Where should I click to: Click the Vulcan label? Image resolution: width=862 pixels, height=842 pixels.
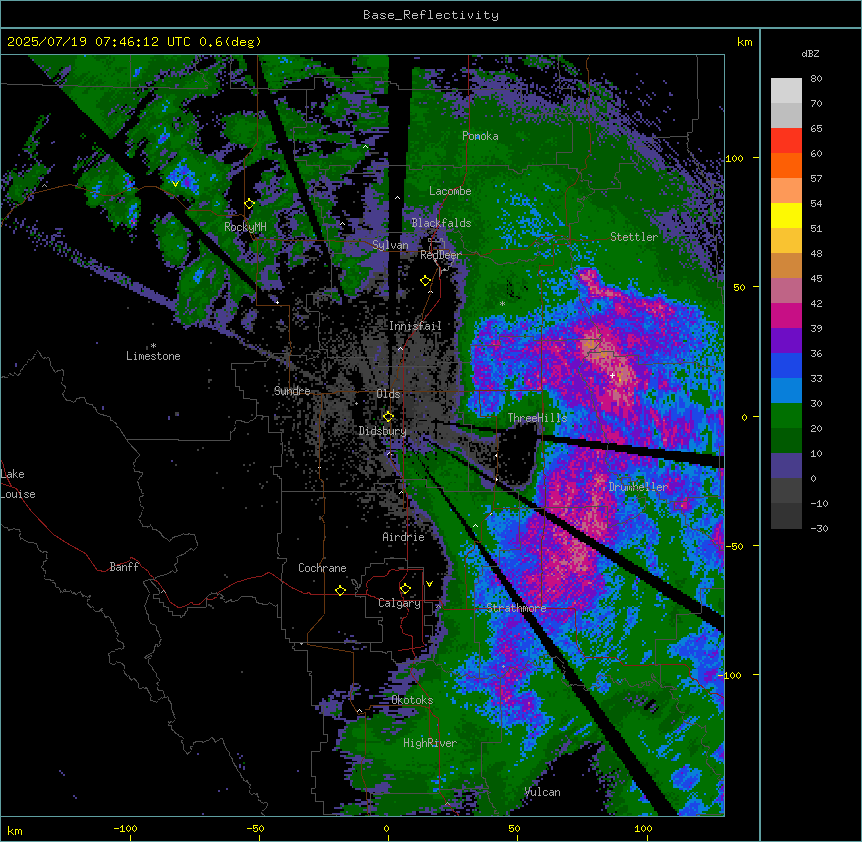click(542, 792)
